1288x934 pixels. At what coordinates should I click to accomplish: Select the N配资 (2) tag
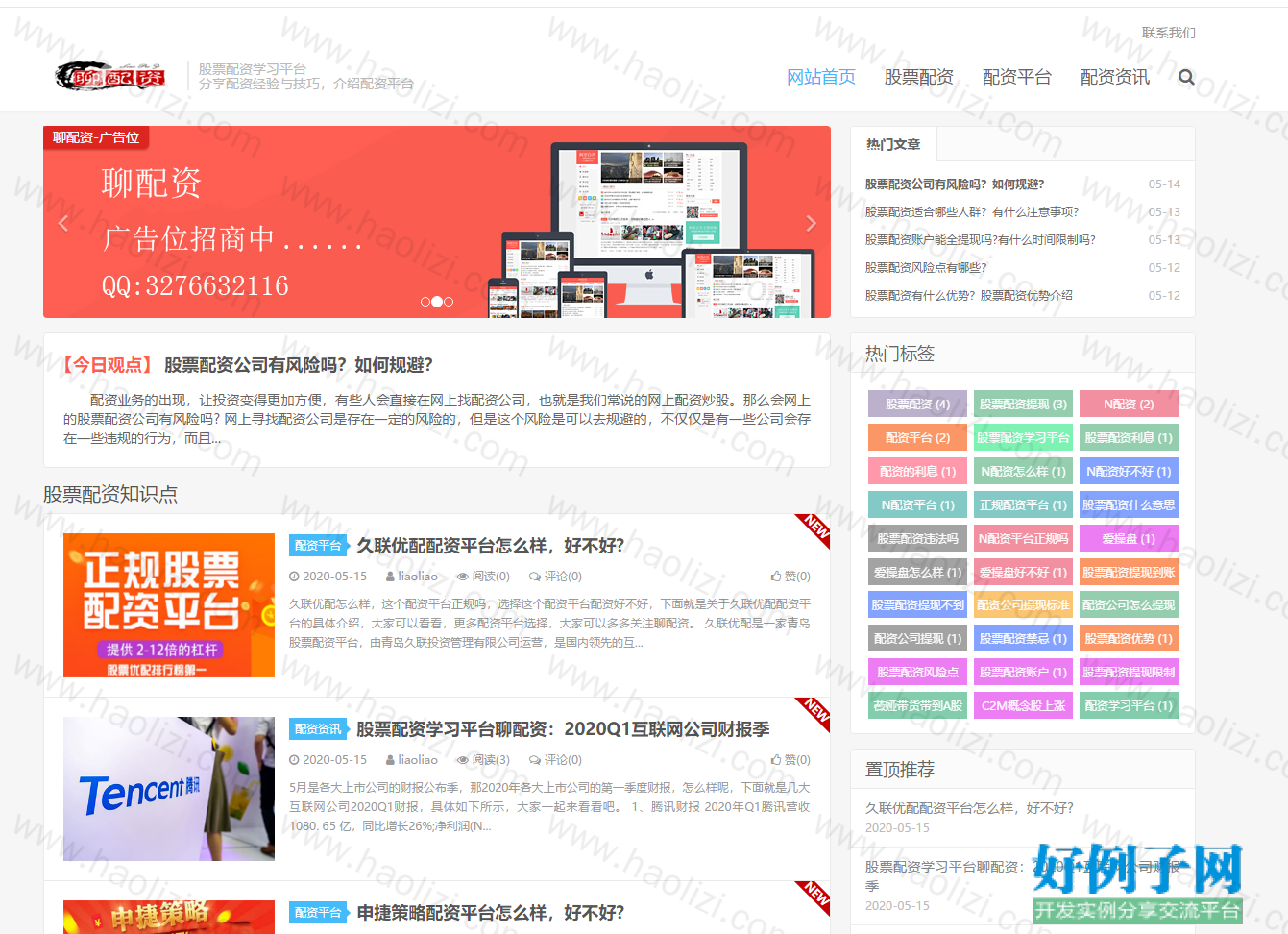1129,405
